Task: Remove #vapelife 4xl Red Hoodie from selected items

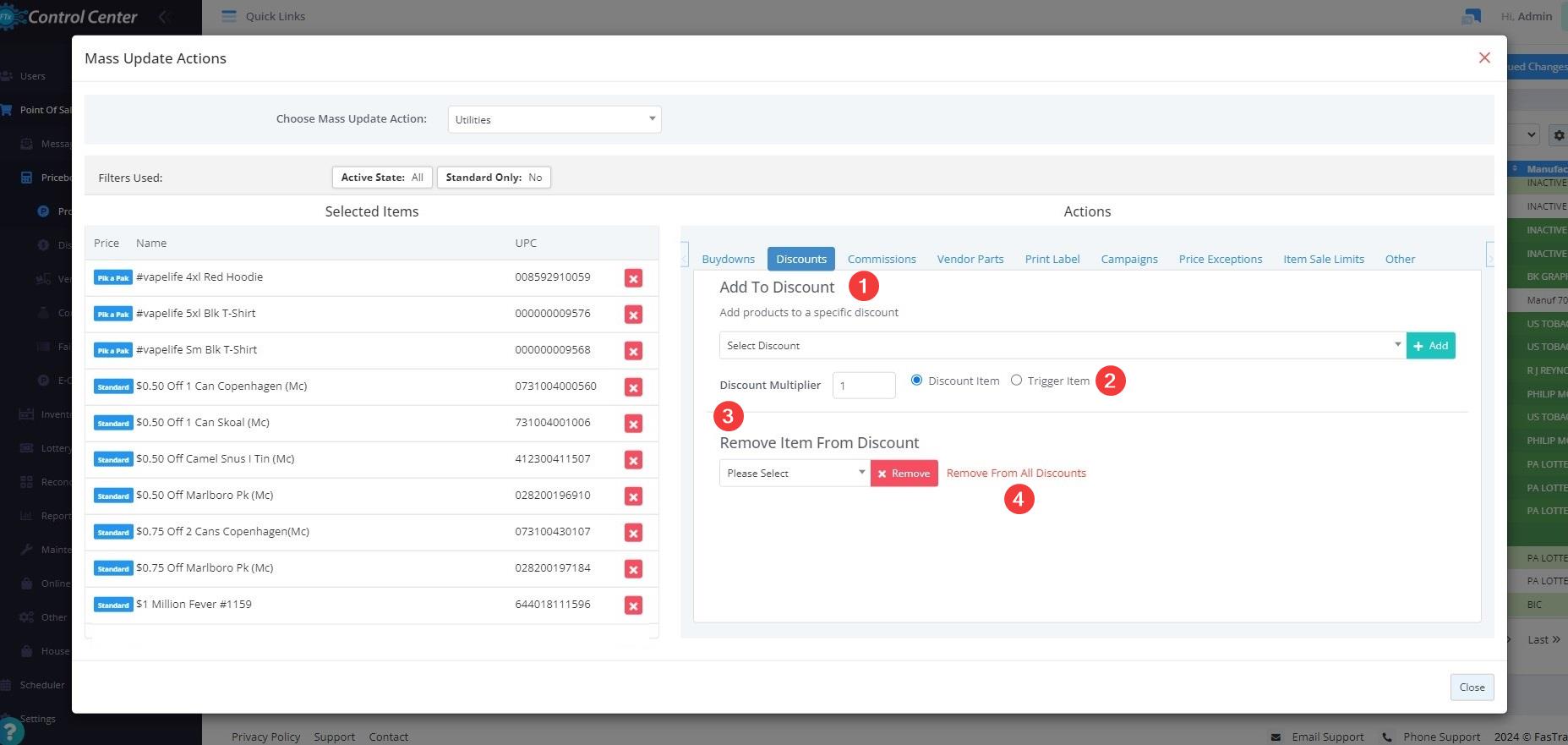Action: pyautogui.click(x=633, y=278)
